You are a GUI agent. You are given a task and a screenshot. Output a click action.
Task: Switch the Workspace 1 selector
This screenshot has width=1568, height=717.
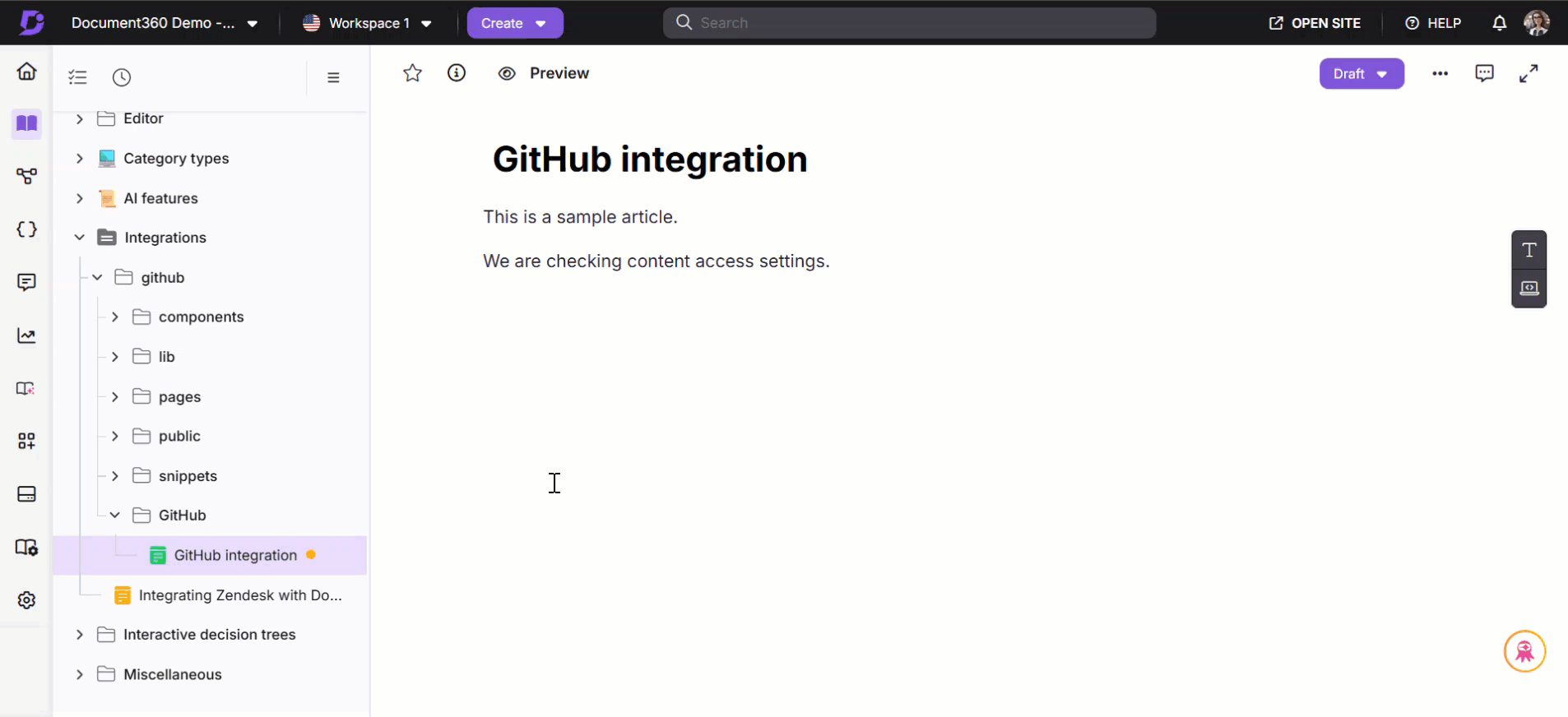367,23
